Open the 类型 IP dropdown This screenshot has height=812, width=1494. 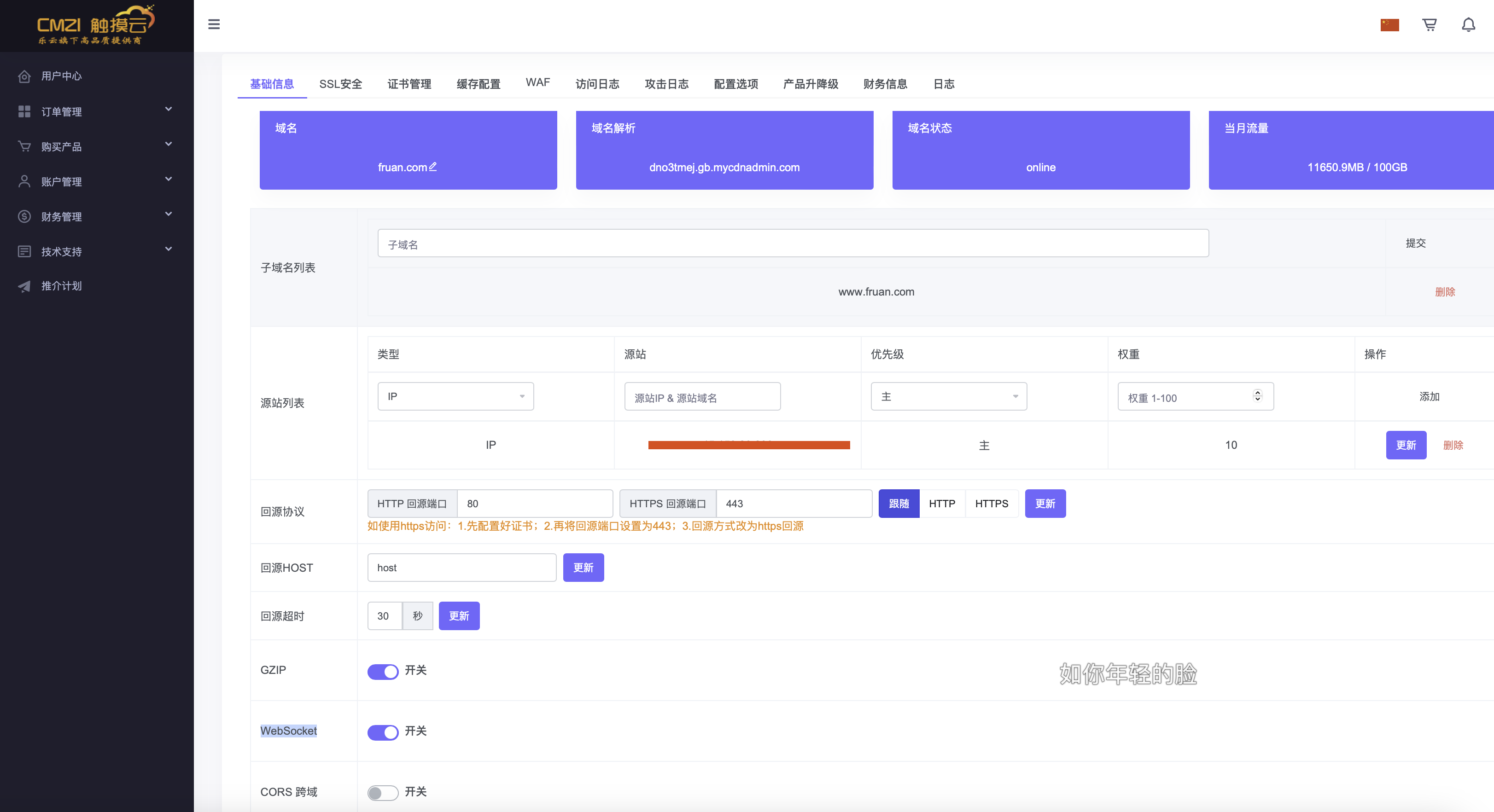(x=456, y=396)
